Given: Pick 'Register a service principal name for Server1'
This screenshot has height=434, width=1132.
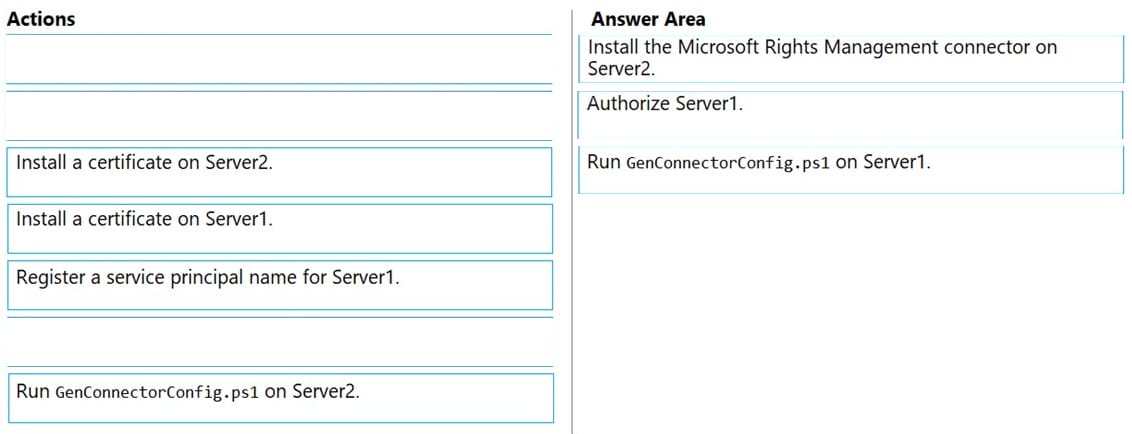Looking at the screenshot, I should point(279,285).
